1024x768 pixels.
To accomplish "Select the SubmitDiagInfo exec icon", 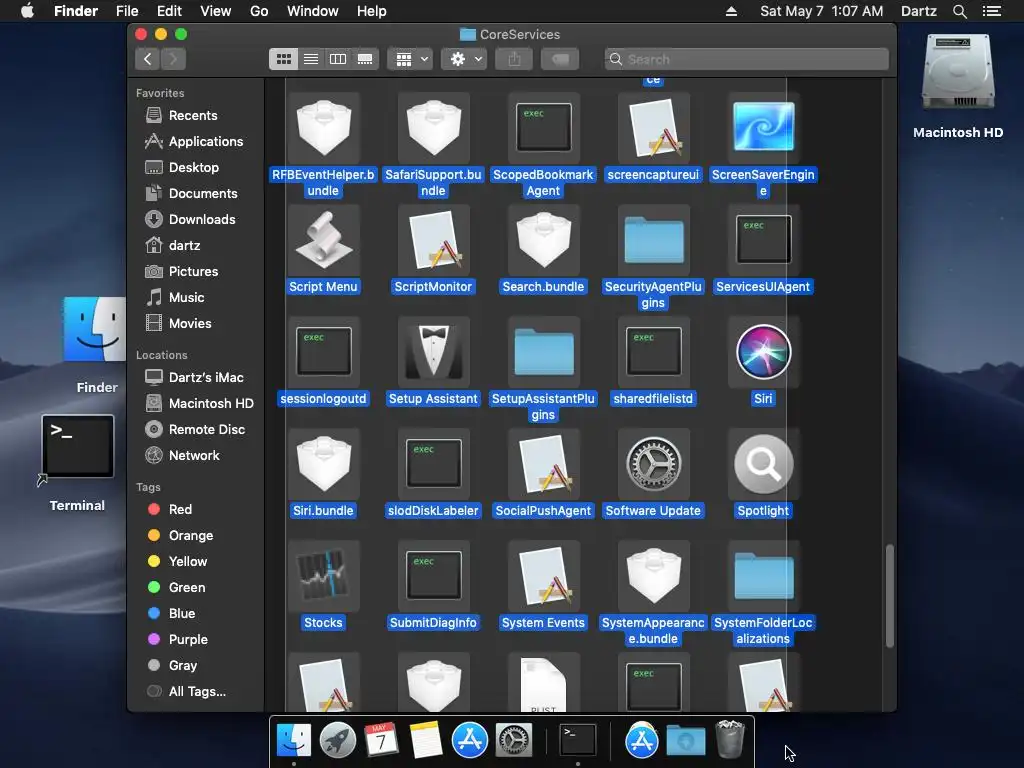I will pyautogui.click(x=434, y=576).
